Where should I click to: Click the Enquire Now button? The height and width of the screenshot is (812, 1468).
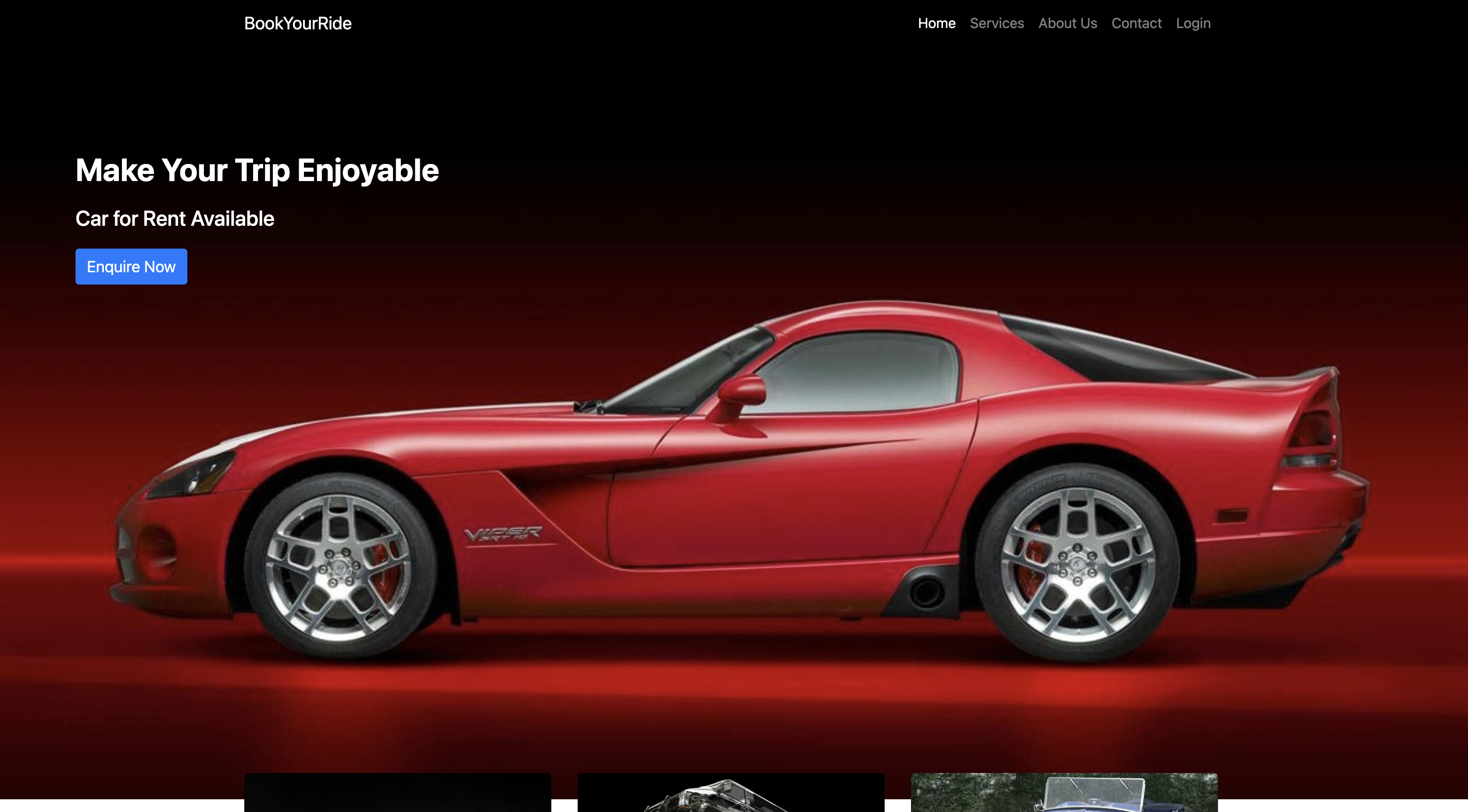tap(131, 267)
